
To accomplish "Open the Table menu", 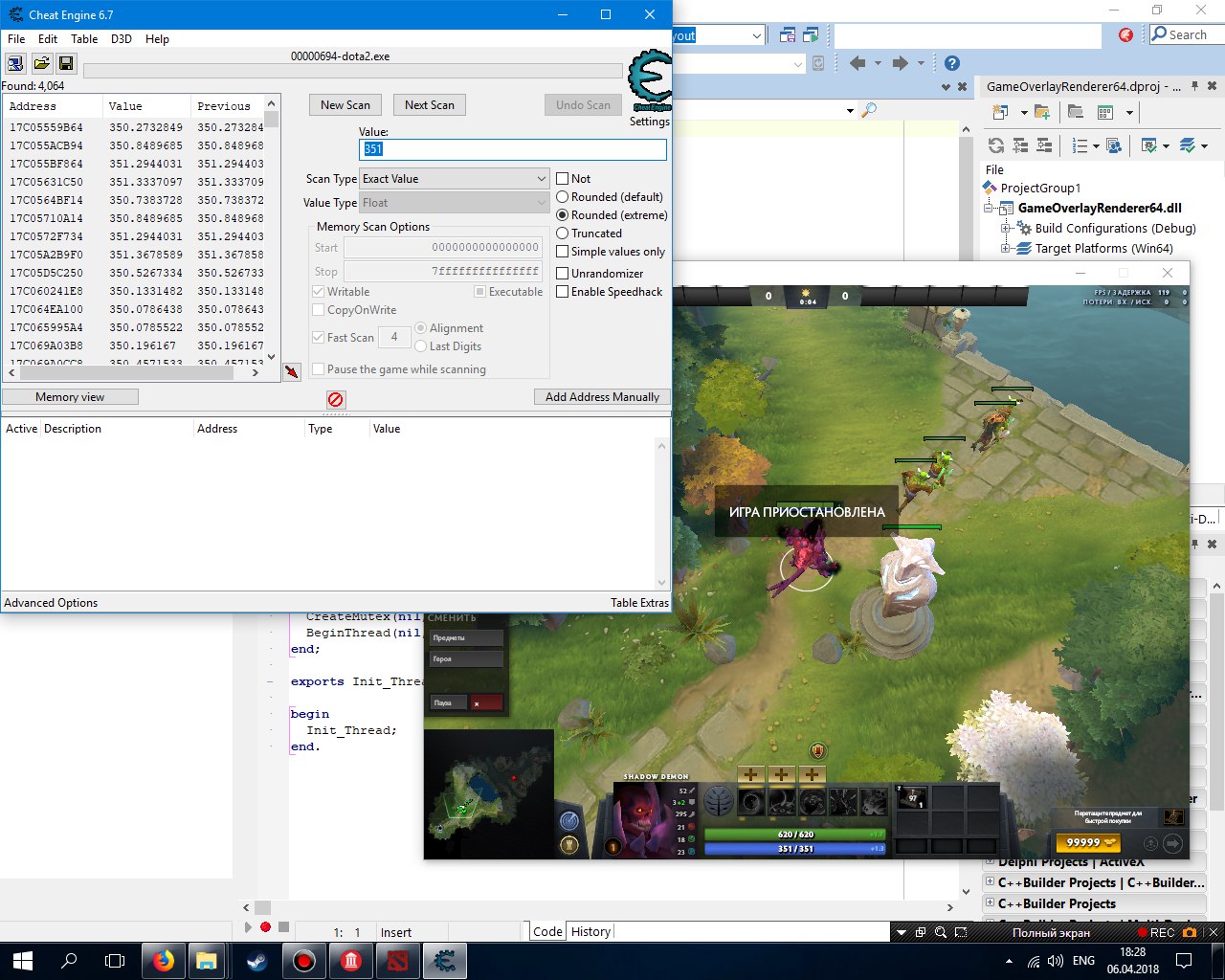I will coord(84,39).
